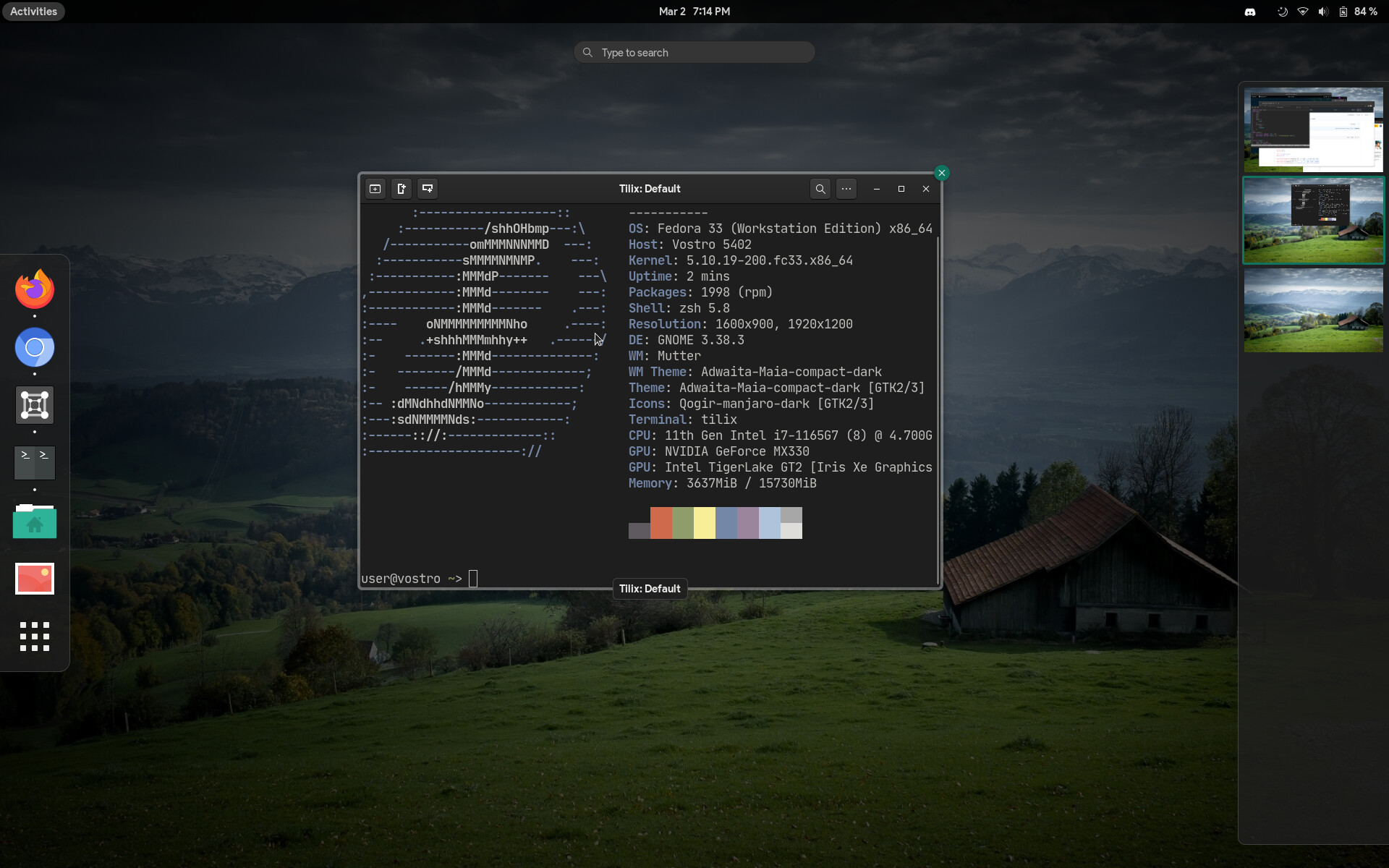Close the Tilix window overview badge
1389x868 pixels.
[941, 173]
